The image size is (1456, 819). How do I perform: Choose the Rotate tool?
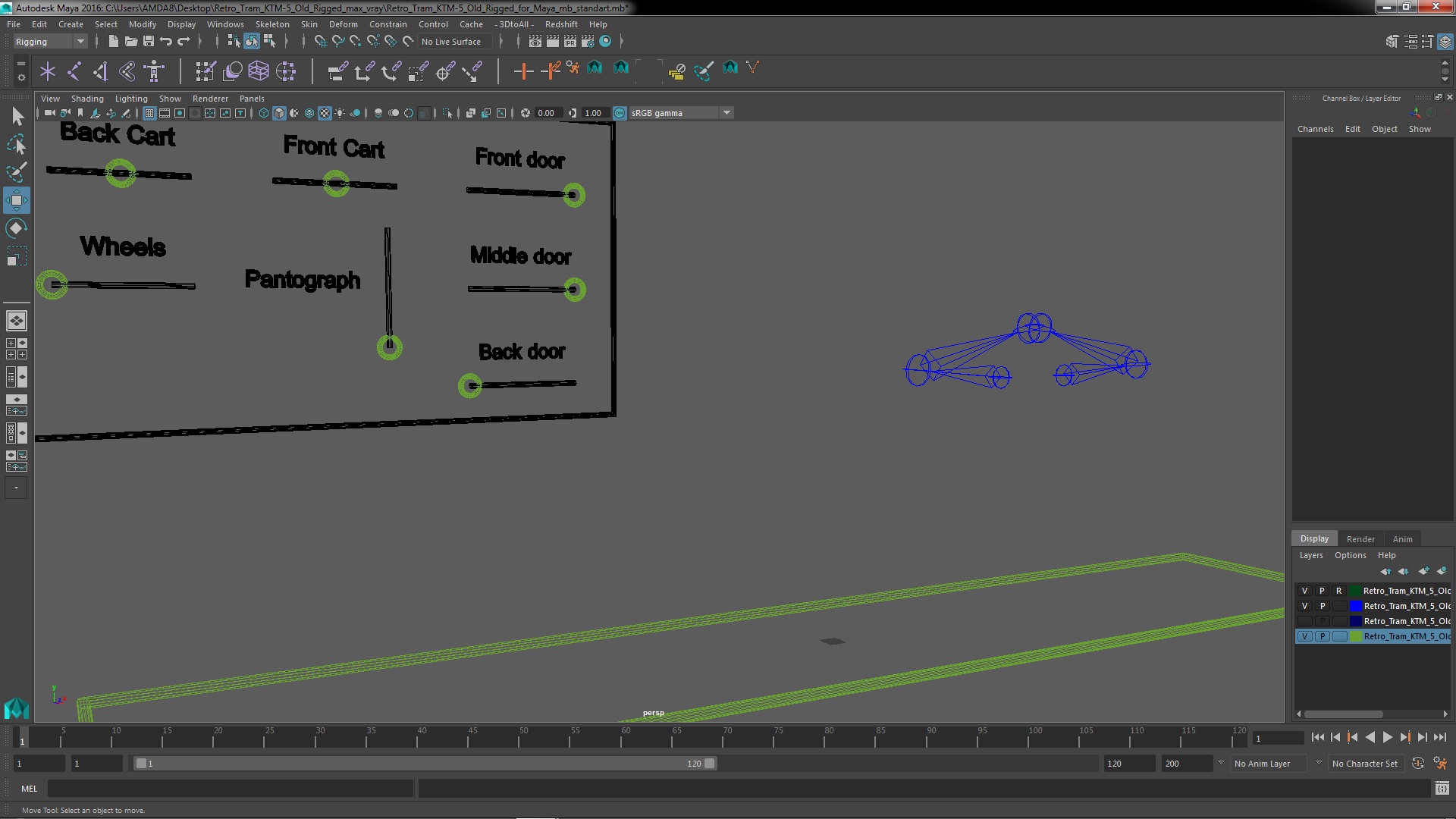coord(17,228)
